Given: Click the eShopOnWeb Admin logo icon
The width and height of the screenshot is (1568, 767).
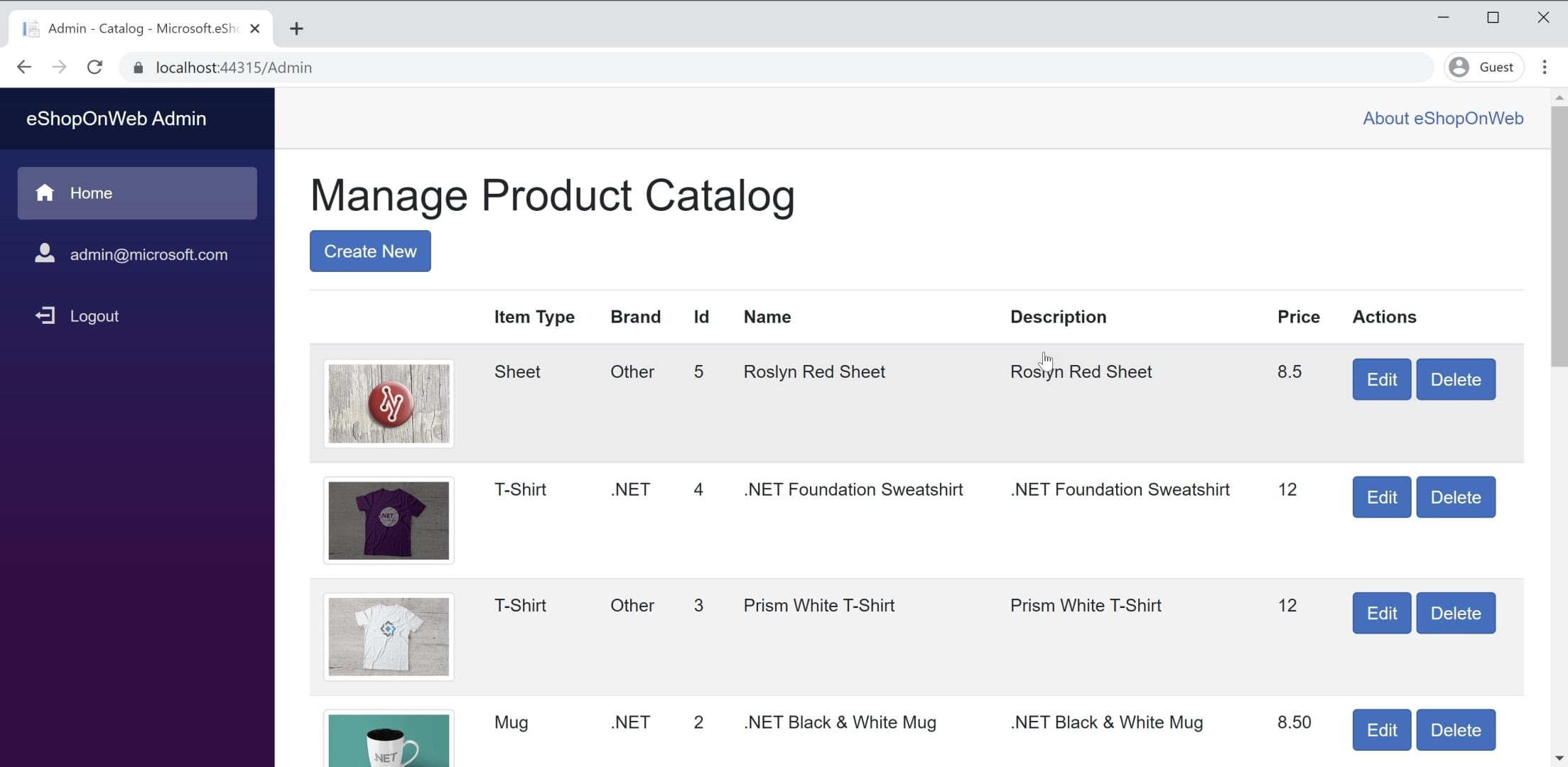Looking at the screenshot, I should pos(116,118).
